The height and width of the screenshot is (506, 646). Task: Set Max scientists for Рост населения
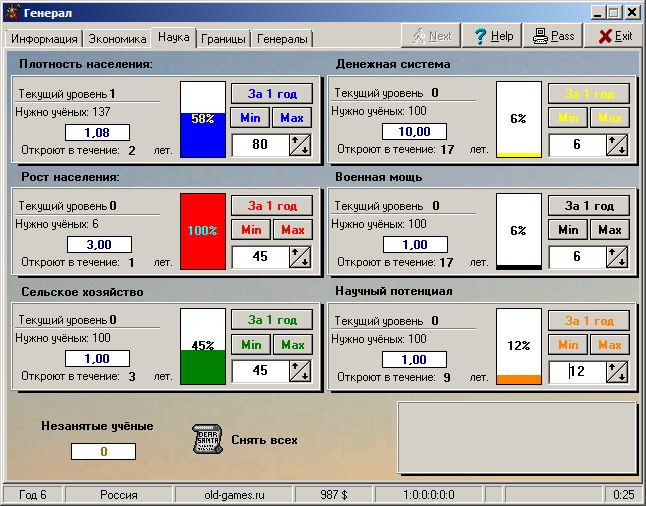click(x=293, y=230)
